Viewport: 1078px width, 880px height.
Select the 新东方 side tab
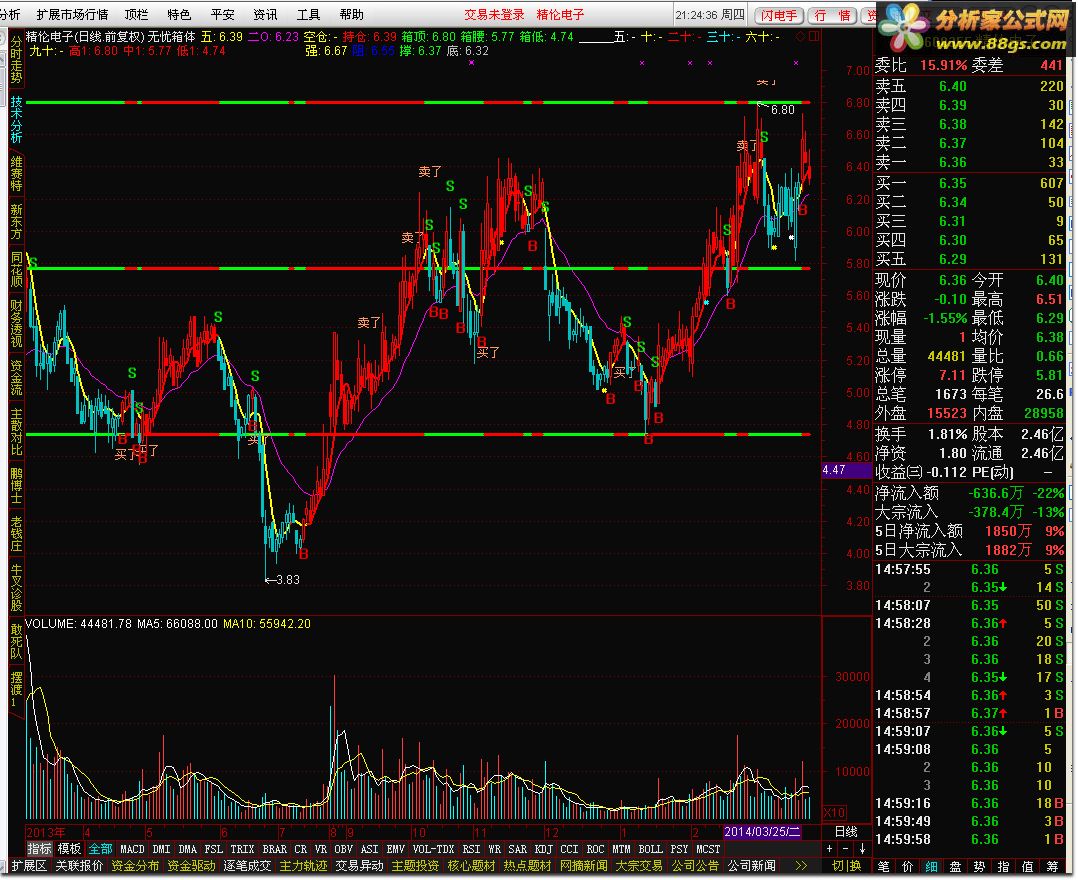coord(16,221)
